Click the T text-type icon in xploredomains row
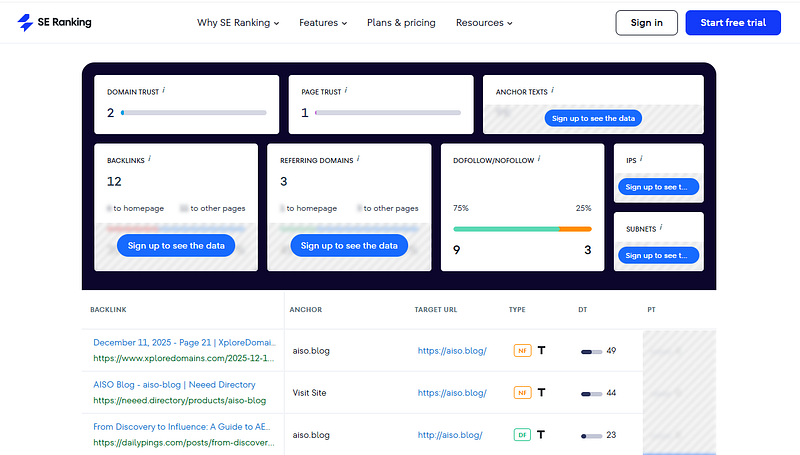Viewport: 800px width, 455px height. point(541,350)
